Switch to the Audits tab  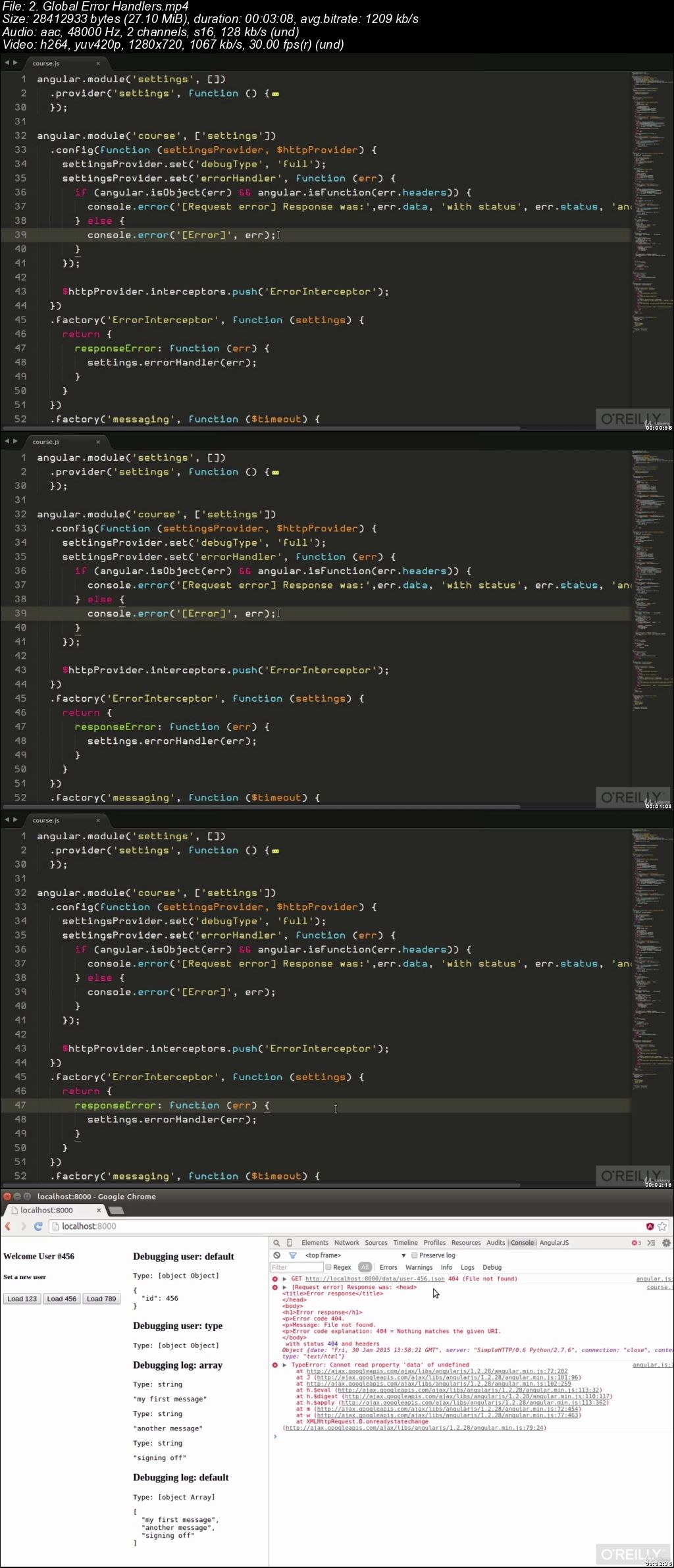496,1243
